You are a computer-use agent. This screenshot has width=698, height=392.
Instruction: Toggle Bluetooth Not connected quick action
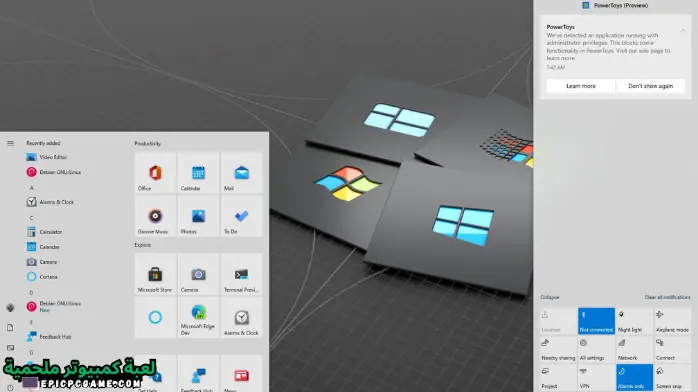pyautogui.click(x=596, y=321)
